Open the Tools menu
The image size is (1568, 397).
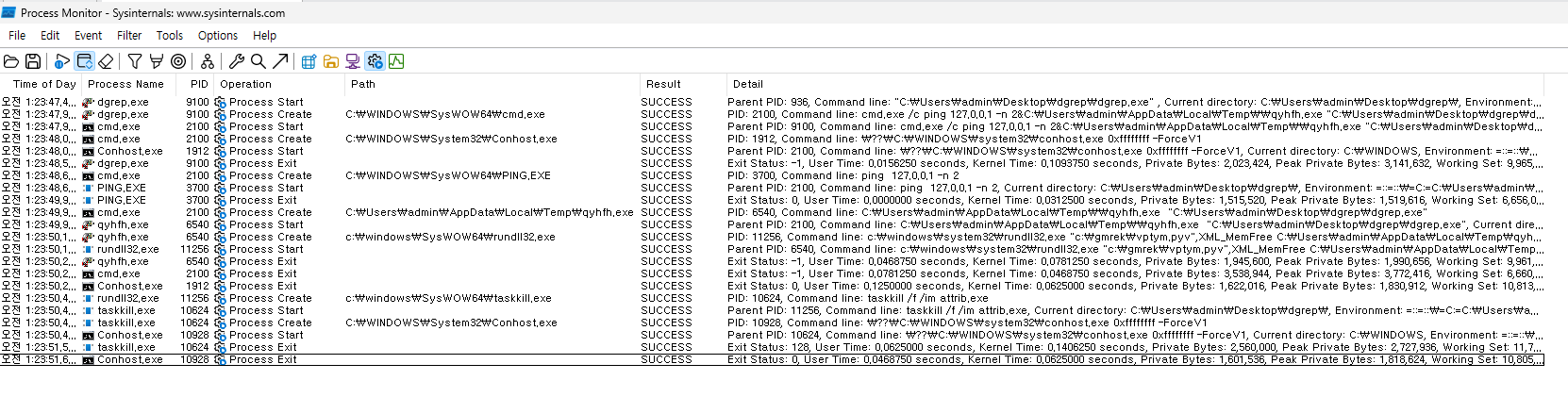tap(170, 35)
